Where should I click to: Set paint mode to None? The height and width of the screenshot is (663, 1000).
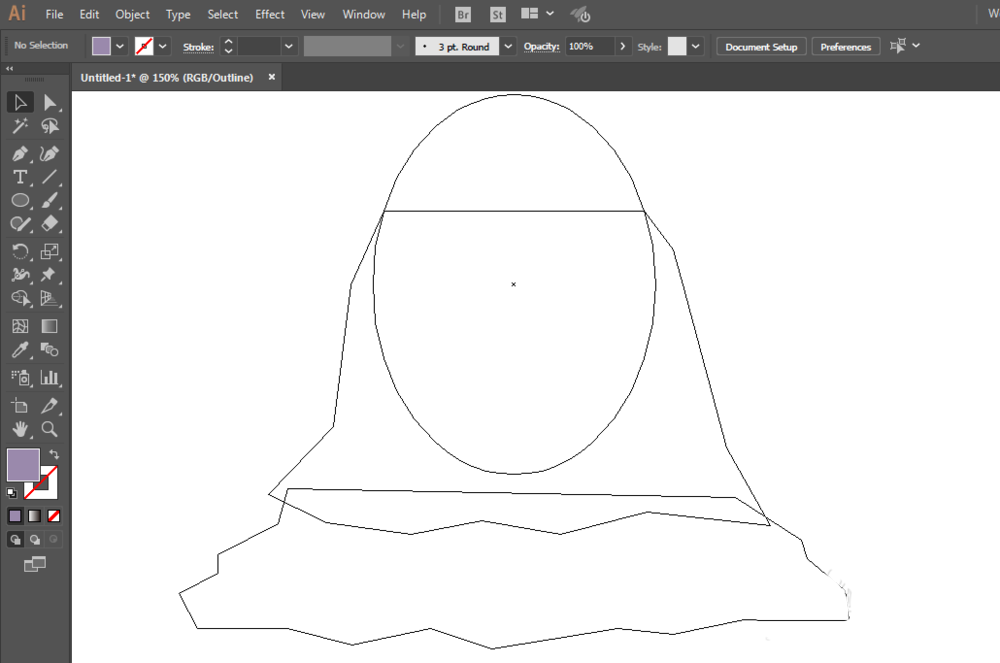coord(54,516)
